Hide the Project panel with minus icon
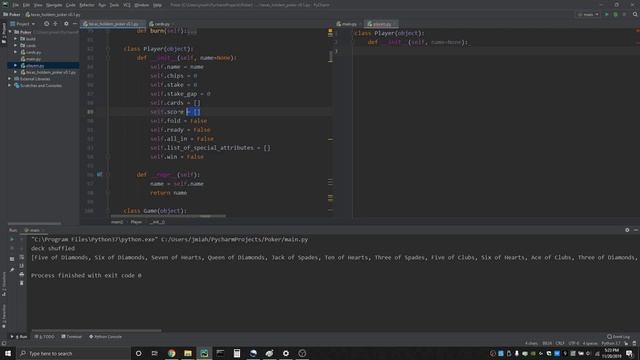The width and height of the screenshot is (640, 360). (x=75, y=24)
